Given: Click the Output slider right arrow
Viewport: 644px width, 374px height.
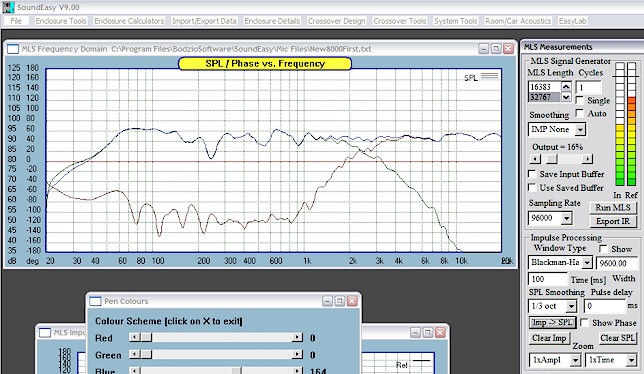Looking at the screenshot, I should pos(588,159).
